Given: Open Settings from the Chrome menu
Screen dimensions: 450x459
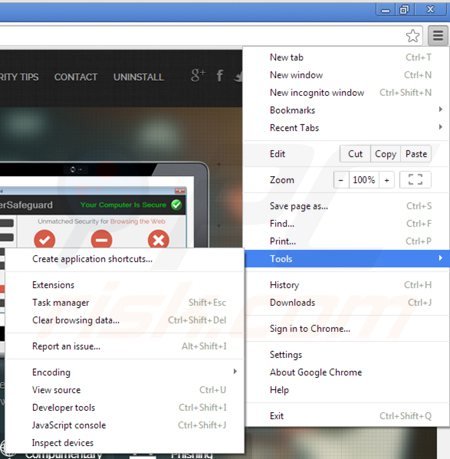Looking at the screenshot, I should (x=347, y=355).
